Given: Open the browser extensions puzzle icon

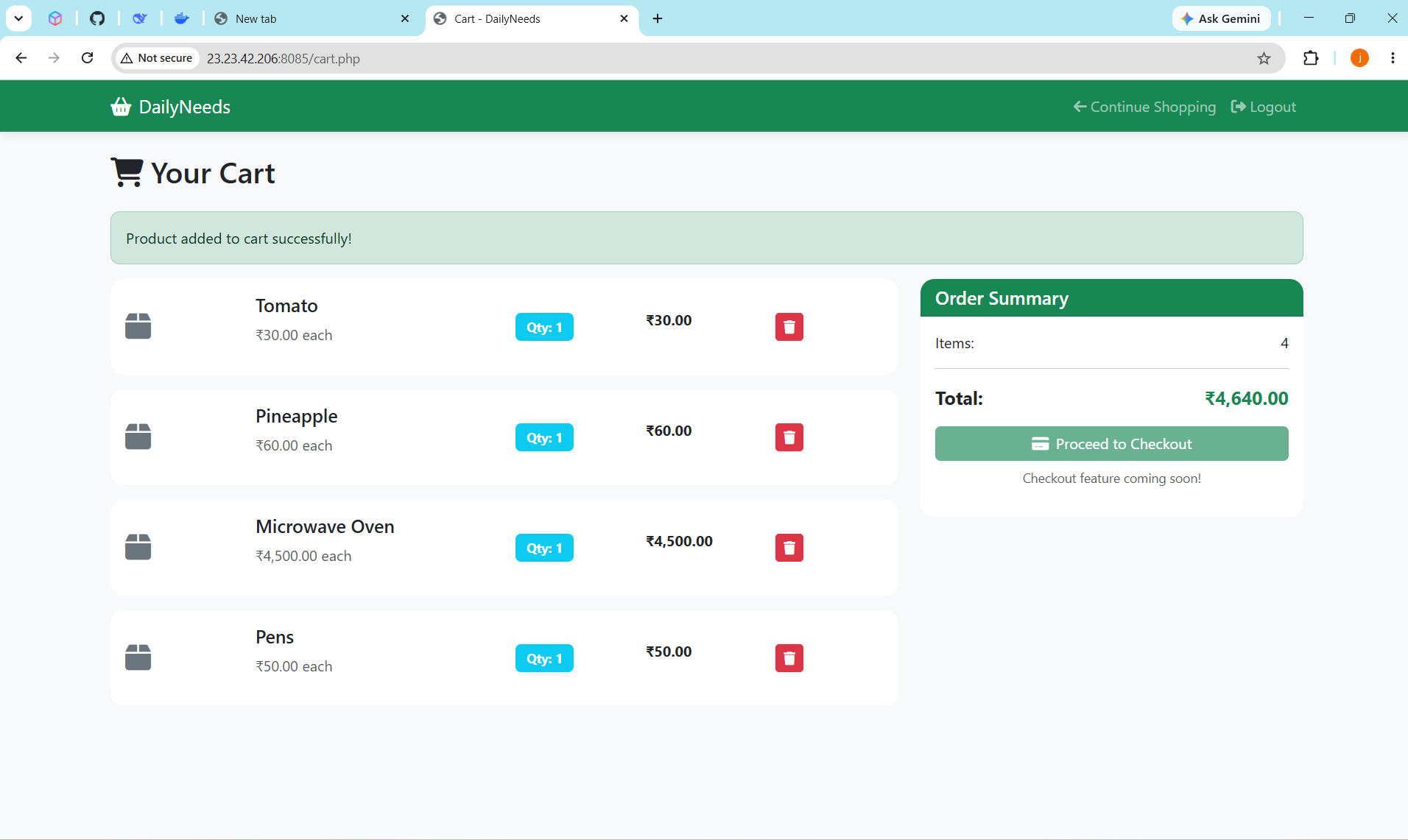Looking at the screenshot, I should pos(1311,58).
